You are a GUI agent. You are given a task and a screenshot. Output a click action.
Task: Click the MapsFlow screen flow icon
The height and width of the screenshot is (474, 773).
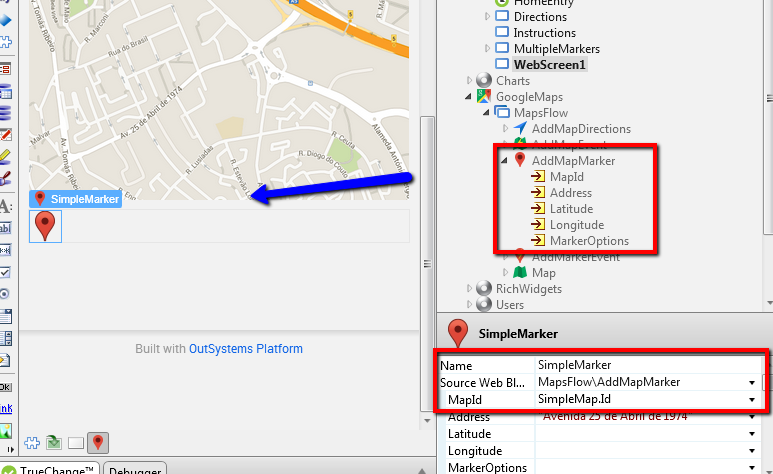[502, 113]
